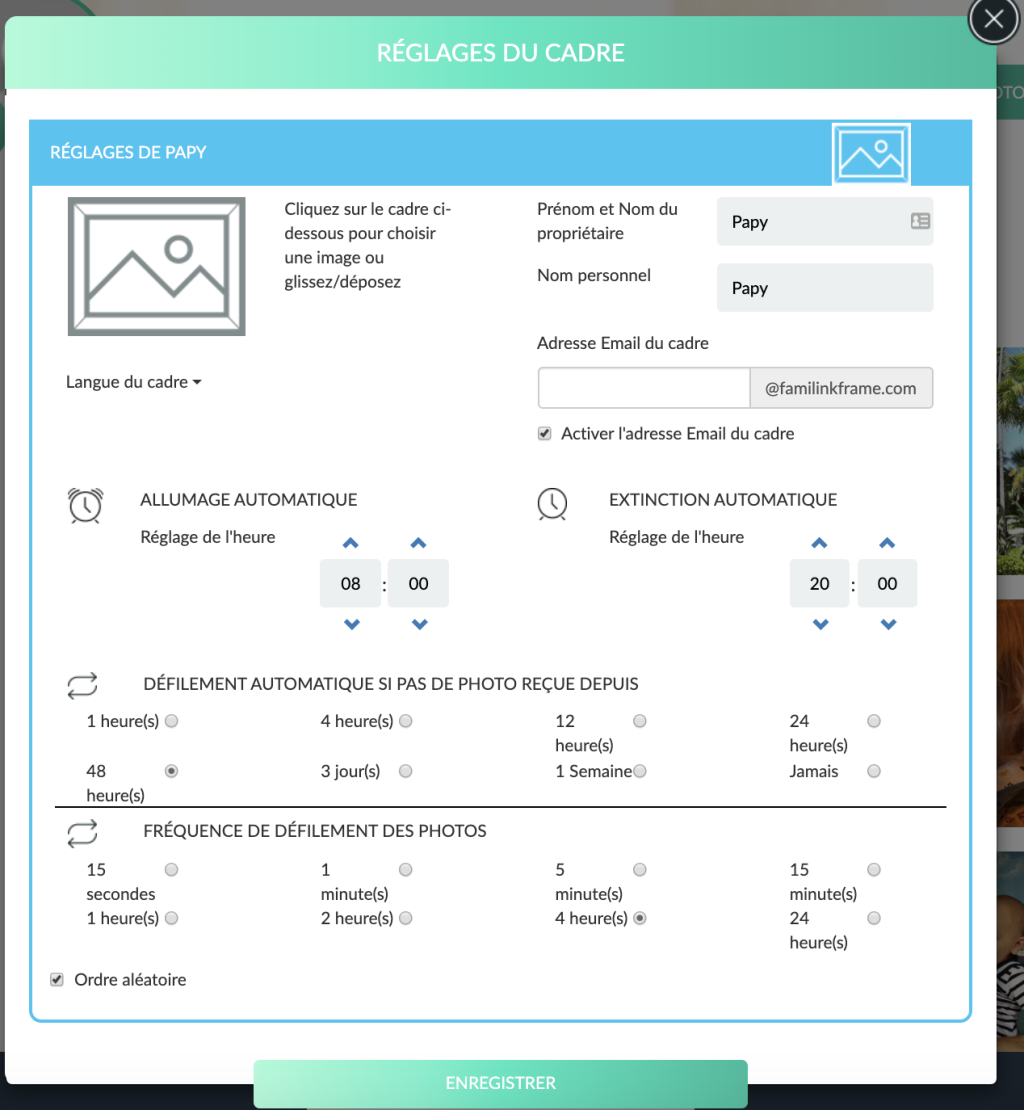Select 1 heure(s) photo scrolling frequency
Screen dimensions: 1024x1110
171,918
